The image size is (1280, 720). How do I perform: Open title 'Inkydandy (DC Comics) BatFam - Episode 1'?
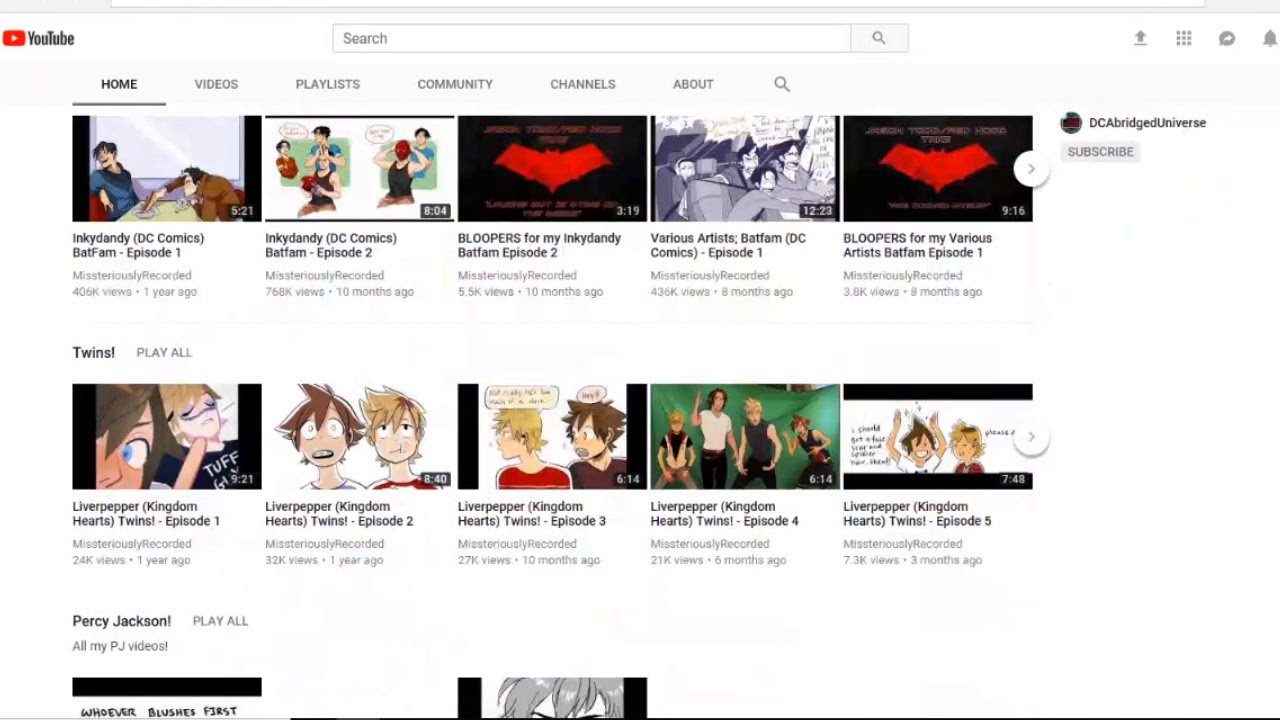tap(138, 245)
